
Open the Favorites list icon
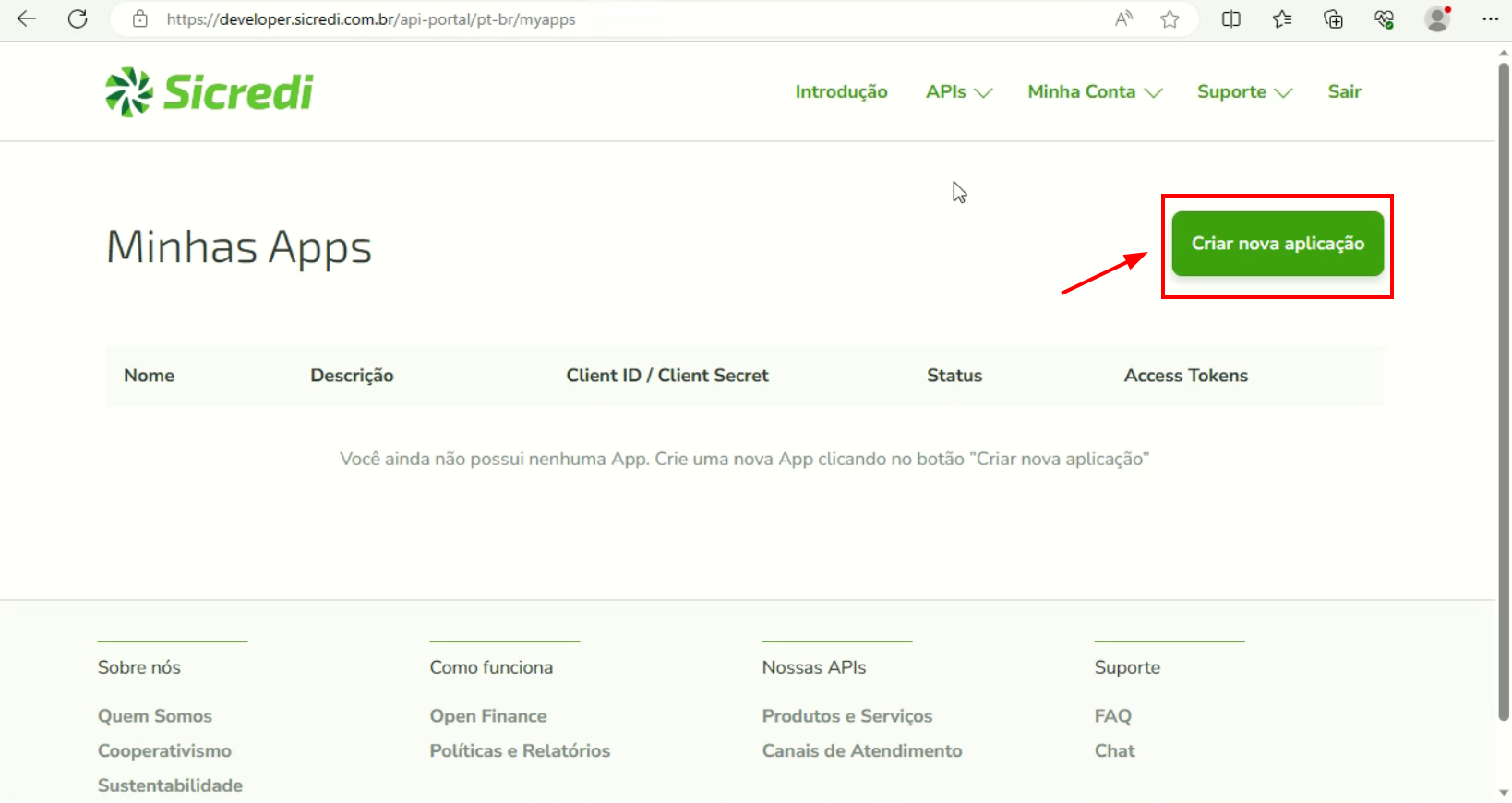tap(1282, 19)
